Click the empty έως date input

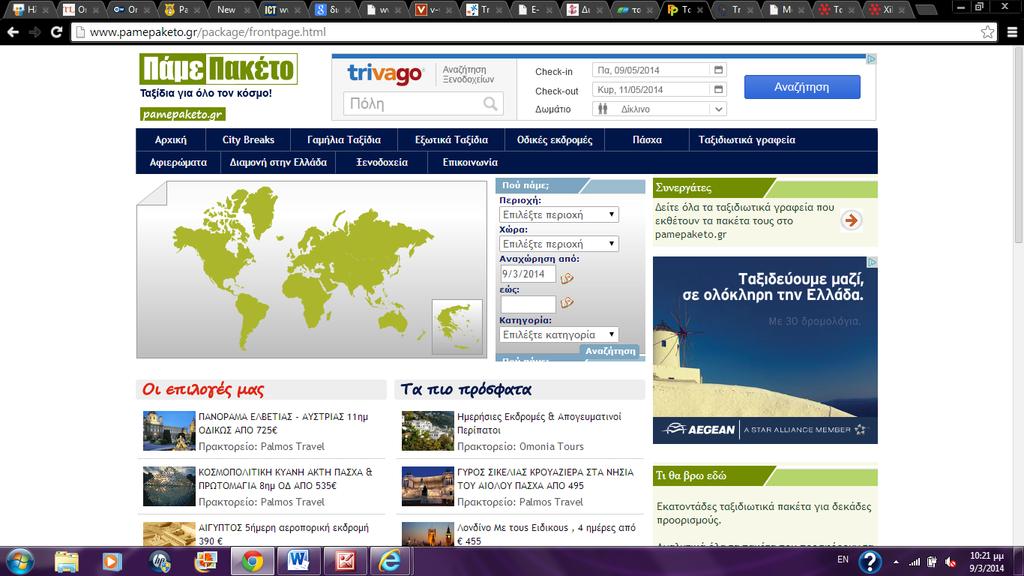(528, 304)
